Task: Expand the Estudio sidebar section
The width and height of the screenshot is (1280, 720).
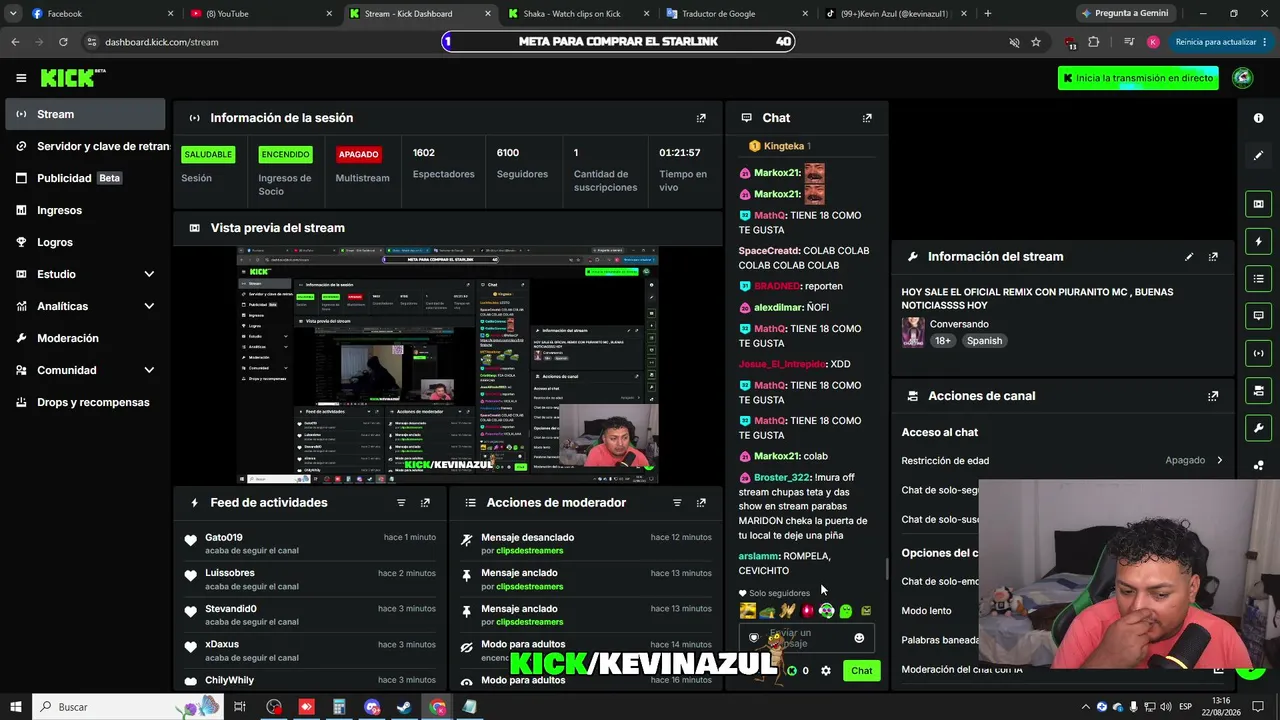Action: click(149, 274)
